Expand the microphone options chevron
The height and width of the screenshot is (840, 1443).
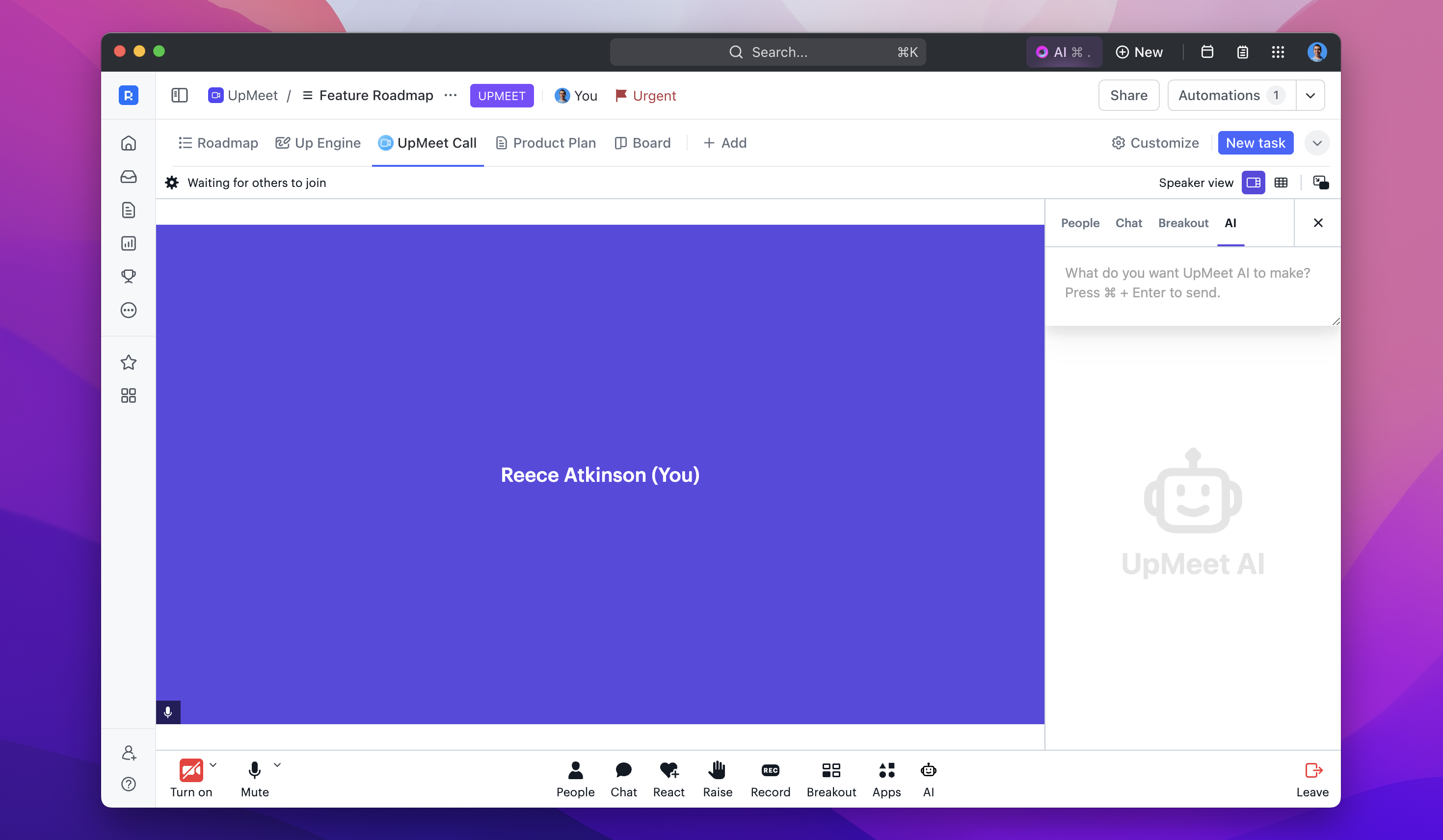tap(277, 764)
